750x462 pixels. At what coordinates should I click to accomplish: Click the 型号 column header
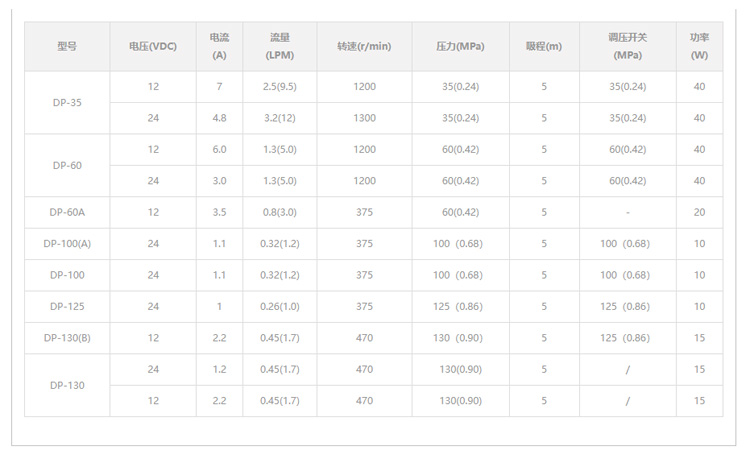click(x=67, y=46)
